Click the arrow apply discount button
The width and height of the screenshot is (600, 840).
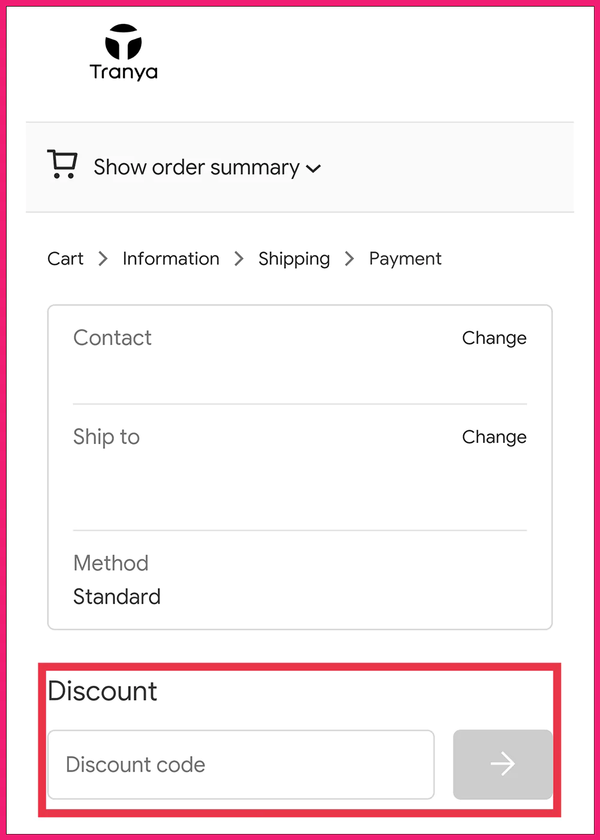pyautogui.click(x=502, y=765)
